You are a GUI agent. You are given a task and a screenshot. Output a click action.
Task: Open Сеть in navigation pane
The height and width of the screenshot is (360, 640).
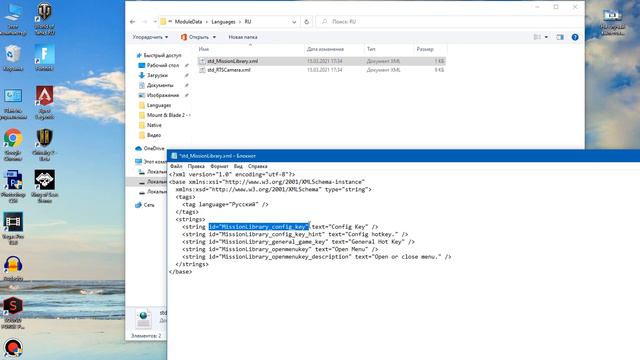point(149,205)
